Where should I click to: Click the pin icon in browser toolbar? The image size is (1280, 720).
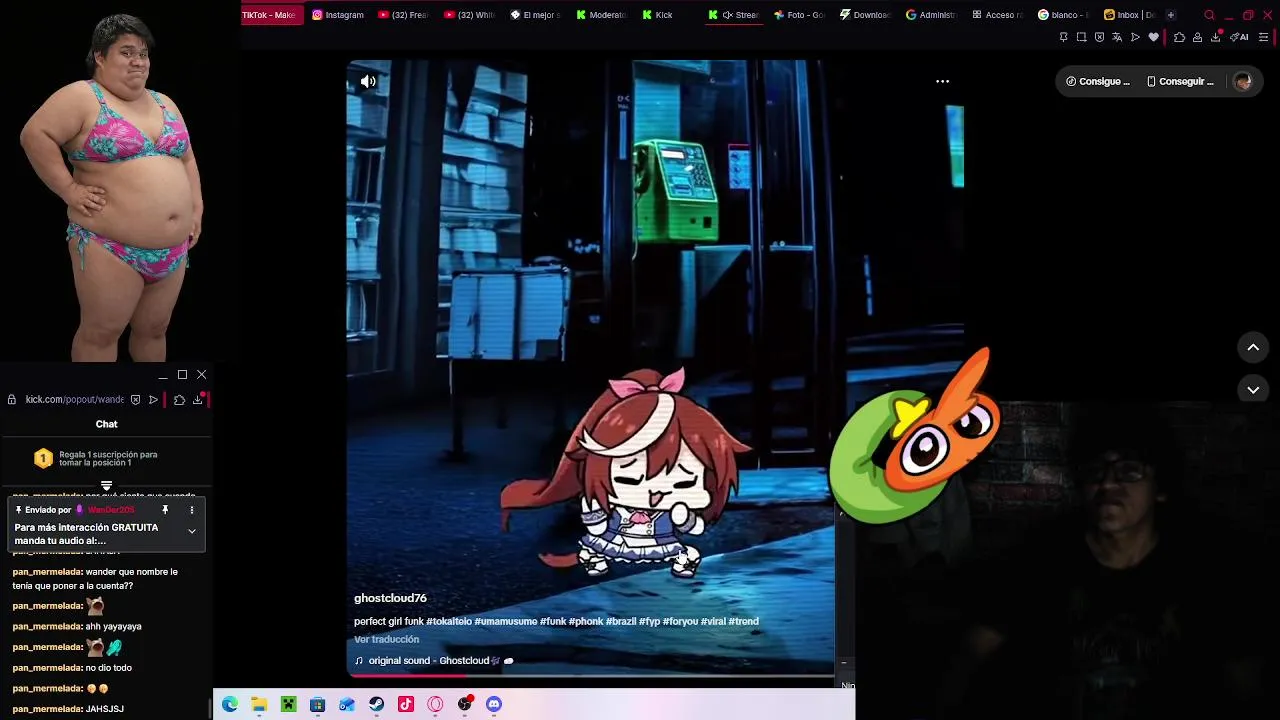coord(1063,37)
